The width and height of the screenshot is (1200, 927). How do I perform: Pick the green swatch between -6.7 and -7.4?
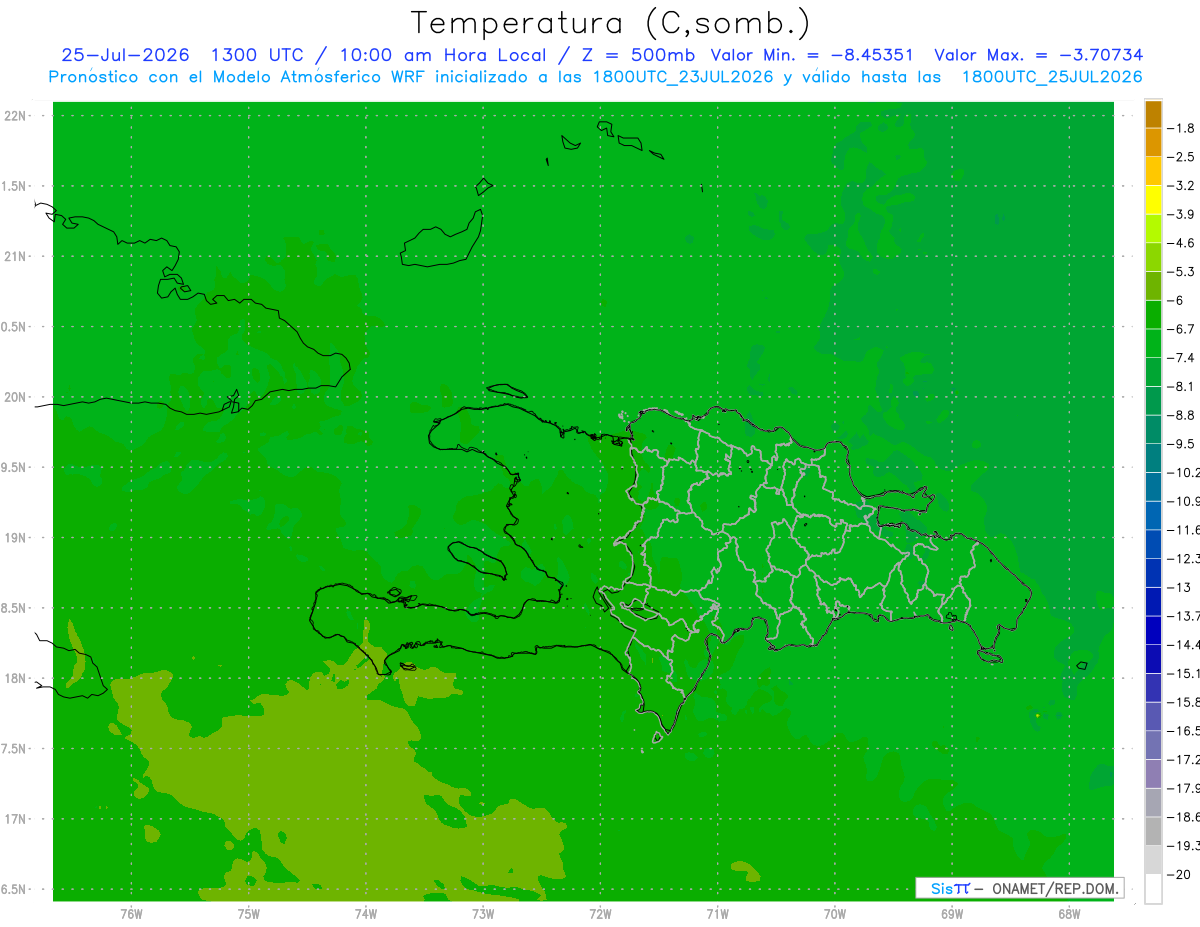click(x=1153, y=343)
